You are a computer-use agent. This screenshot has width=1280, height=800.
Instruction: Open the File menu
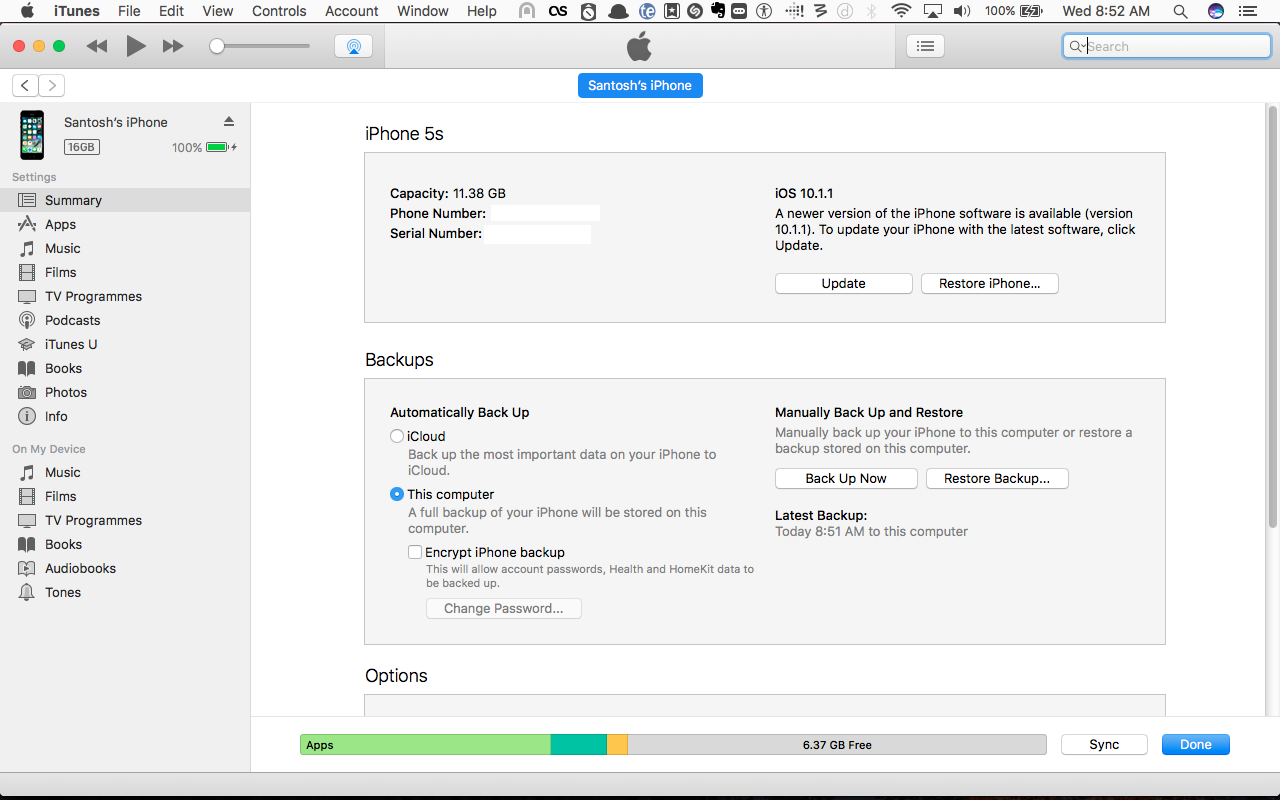tap(129, 11)
